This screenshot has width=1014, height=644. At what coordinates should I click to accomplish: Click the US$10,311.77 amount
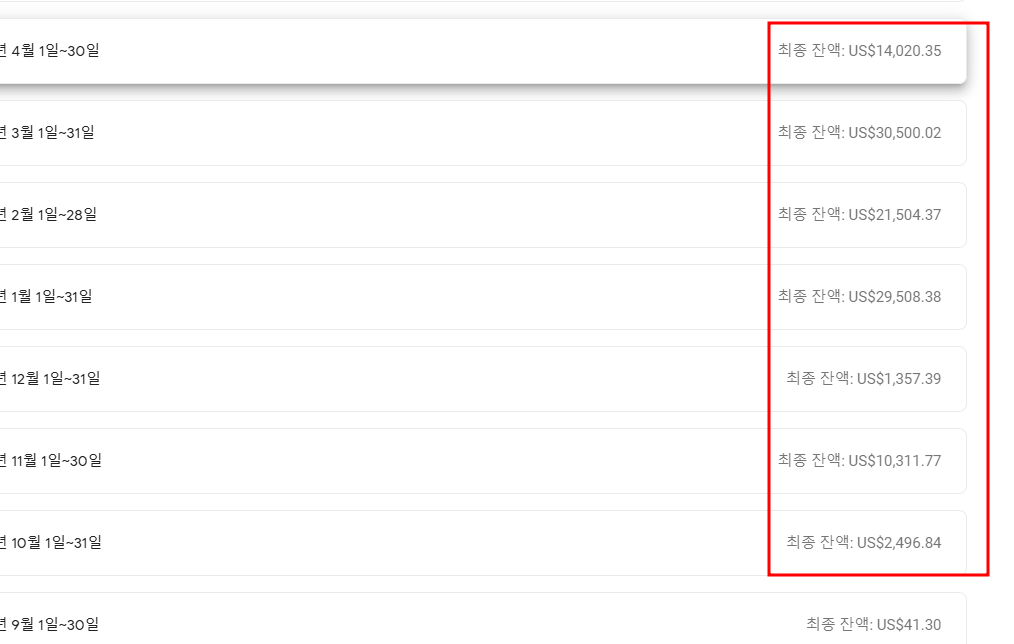click(894, 460)
